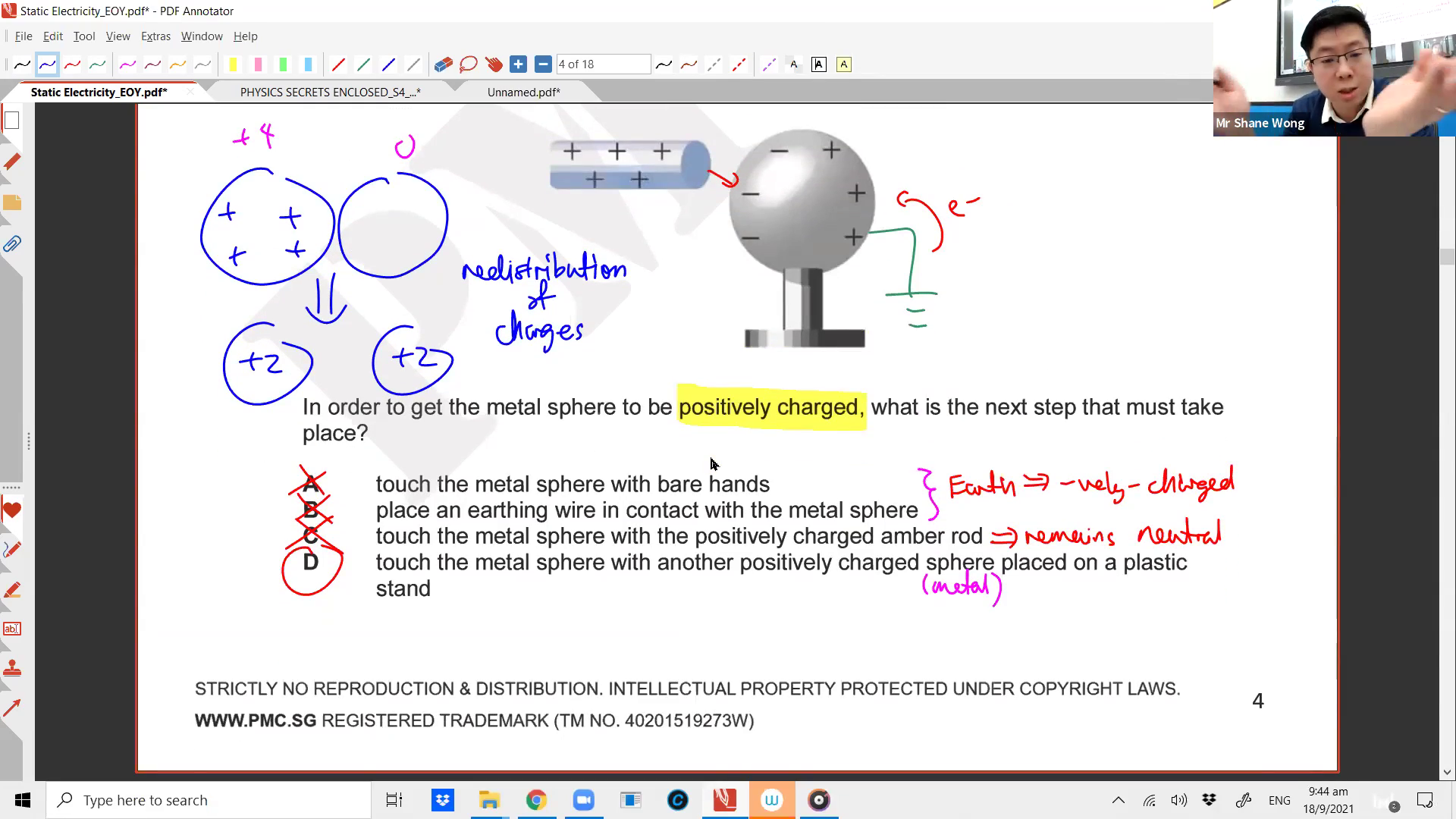Switch to PHYSICS SECRETS ENCLOSED_S4 tab
The width and height of the screenshot is (1456, 819).
(330, 93)
